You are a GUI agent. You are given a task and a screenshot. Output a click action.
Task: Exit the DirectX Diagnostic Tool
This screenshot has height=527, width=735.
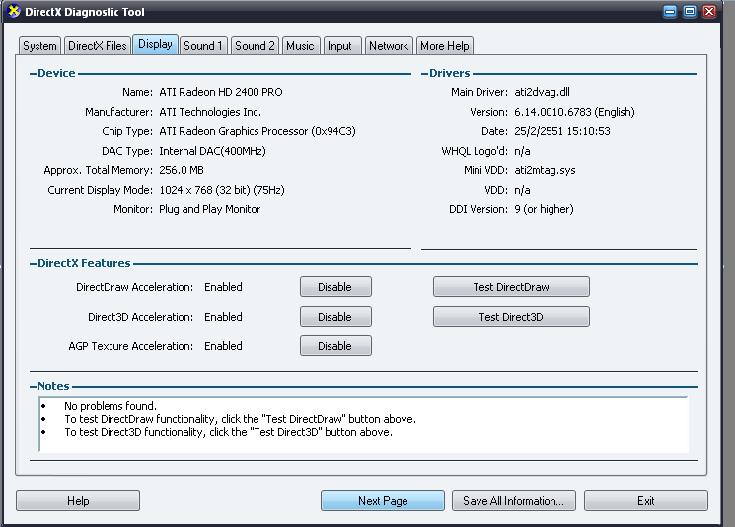(x=645, y=500)
